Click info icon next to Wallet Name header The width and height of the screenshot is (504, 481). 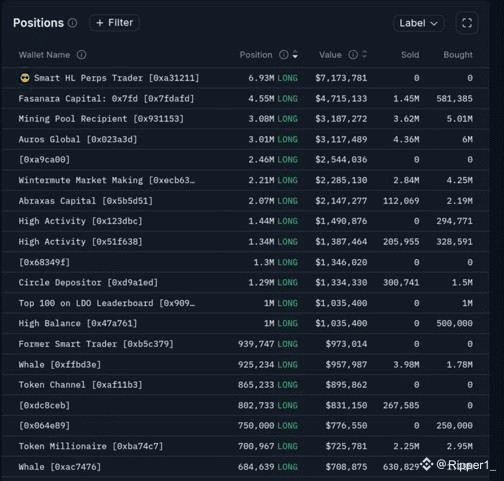pyautogui.click(x=81, y=55)
